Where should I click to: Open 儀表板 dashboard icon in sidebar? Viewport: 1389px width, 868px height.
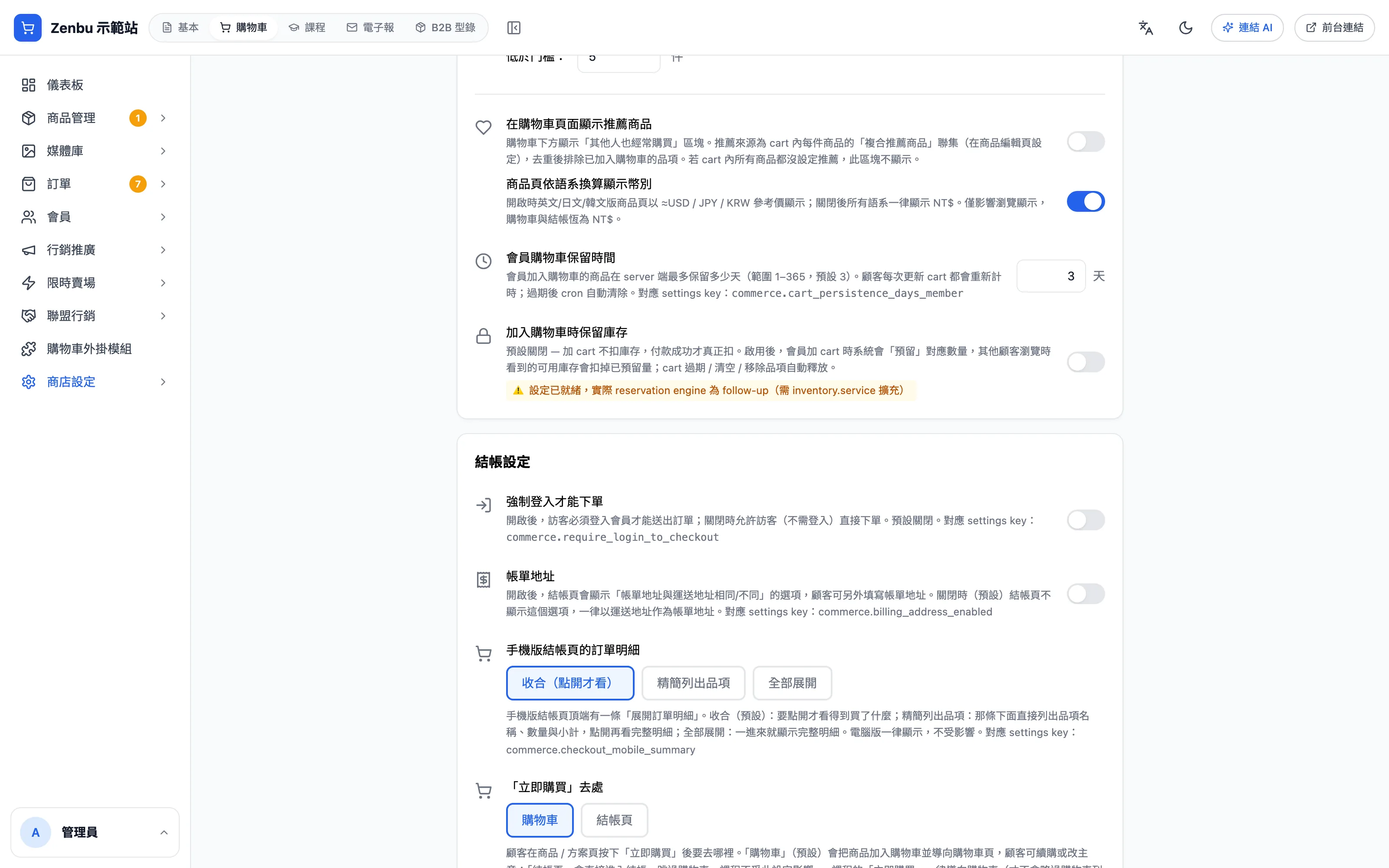click(x=29, y=85)
